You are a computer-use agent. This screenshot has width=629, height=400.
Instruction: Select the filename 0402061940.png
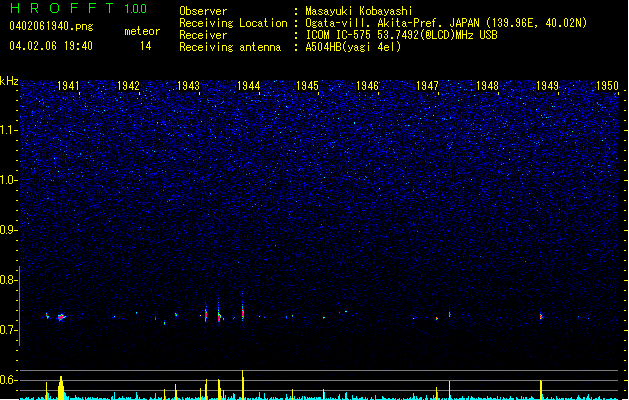click(x=51, y=26)
